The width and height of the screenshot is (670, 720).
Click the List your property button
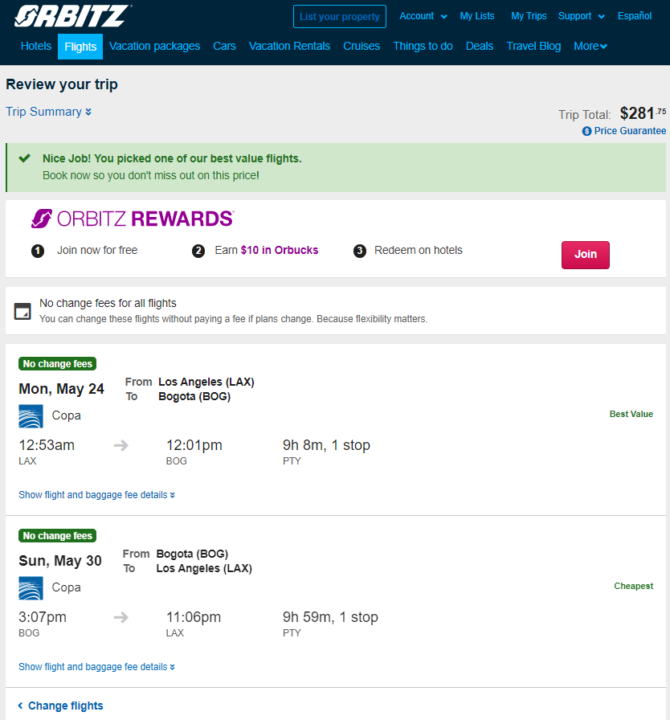tap(339, 17)
